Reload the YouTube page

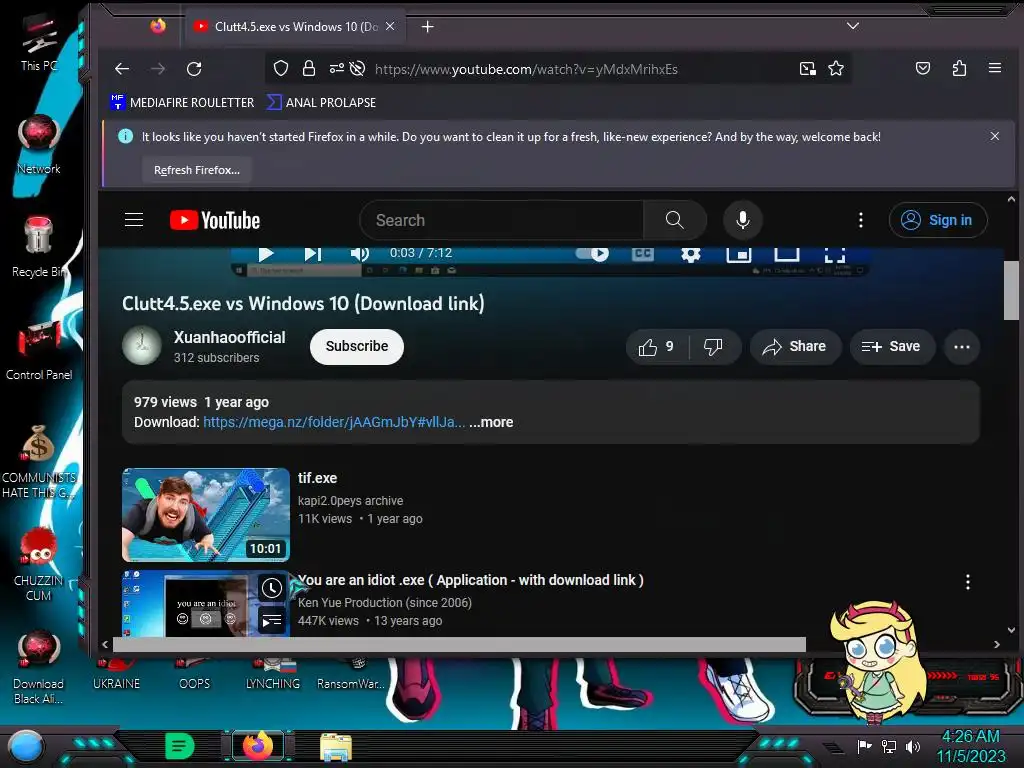click(x=194, y=69)
